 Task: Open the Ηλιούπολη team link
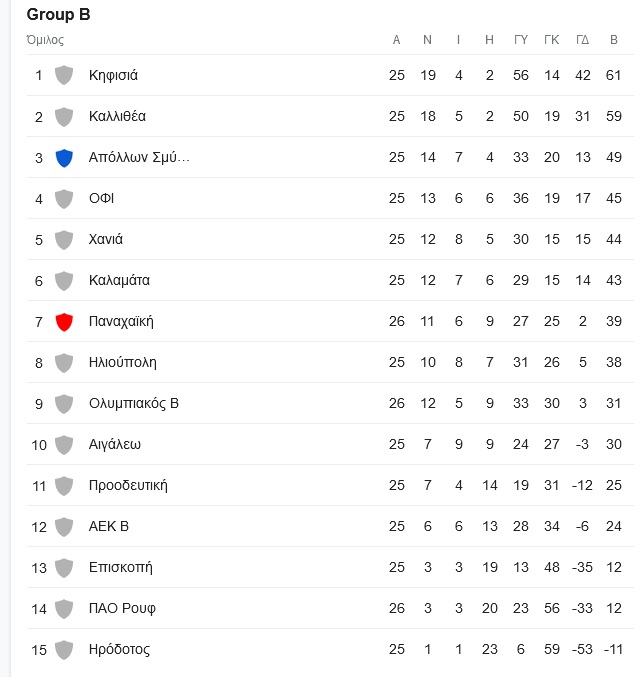pyautogui.click(x=123, y=362)
